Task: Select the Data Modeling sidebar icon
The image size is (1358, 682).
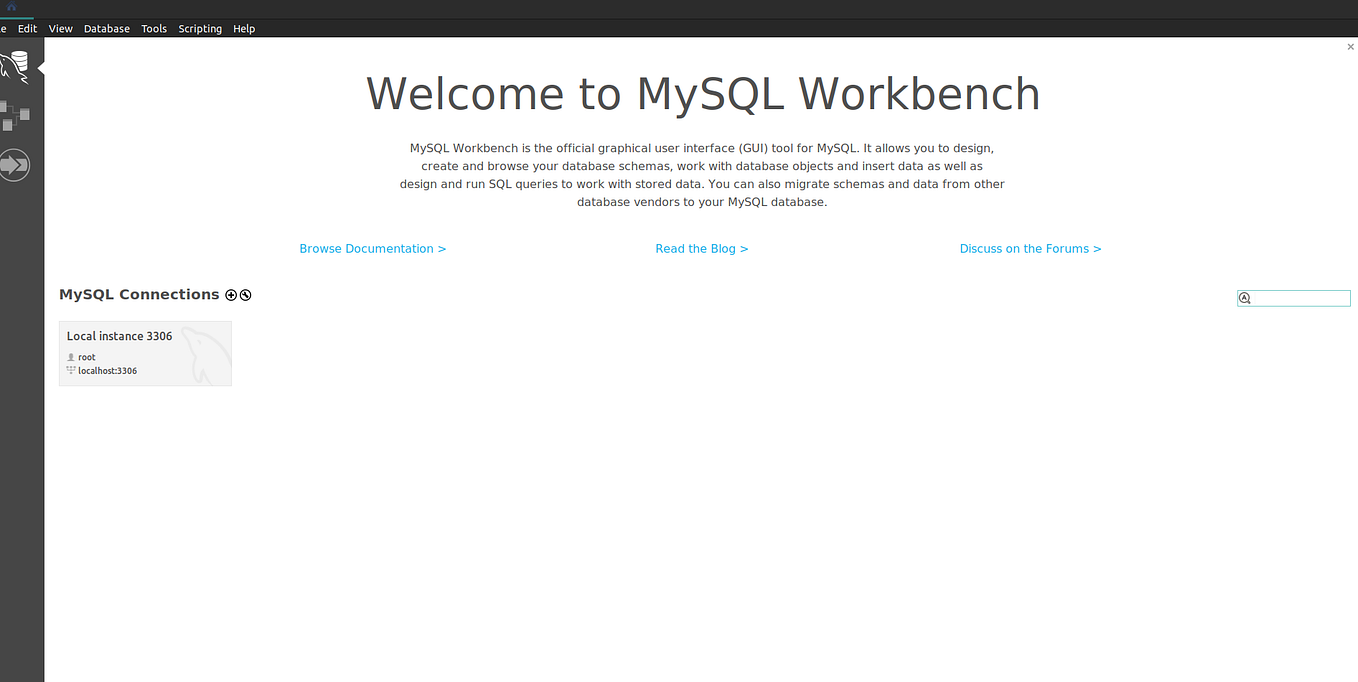Action: tap(15, 115)
